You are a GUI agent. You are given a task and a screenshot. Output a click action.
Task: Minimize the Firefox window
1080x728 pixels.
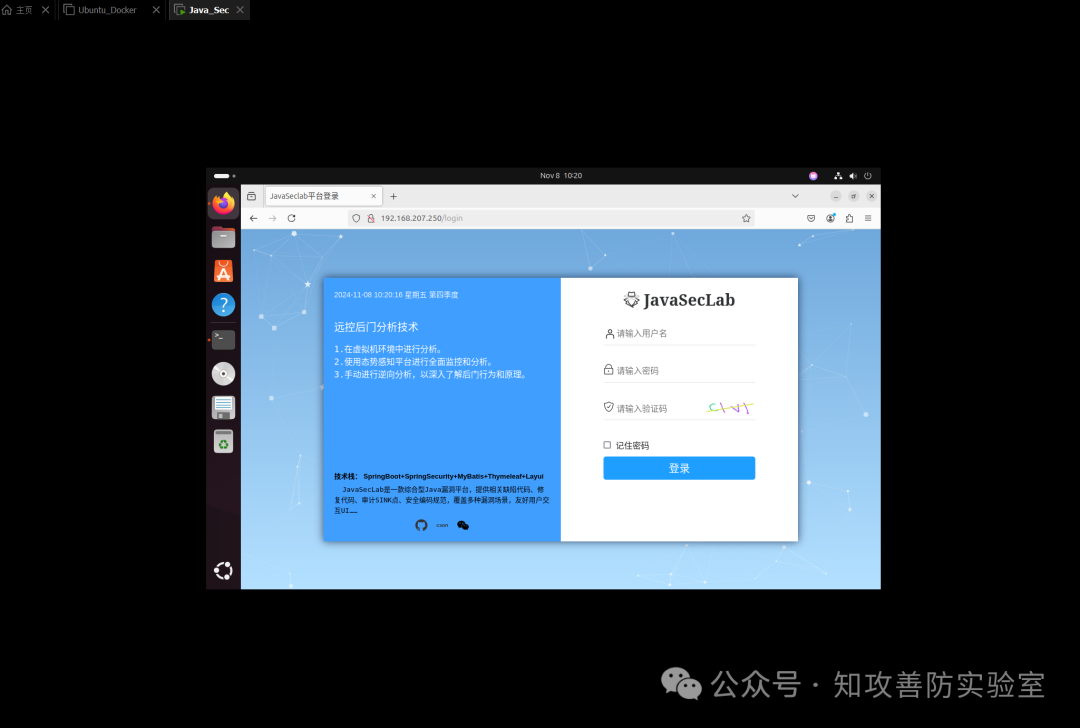click(x=835, y=196)
